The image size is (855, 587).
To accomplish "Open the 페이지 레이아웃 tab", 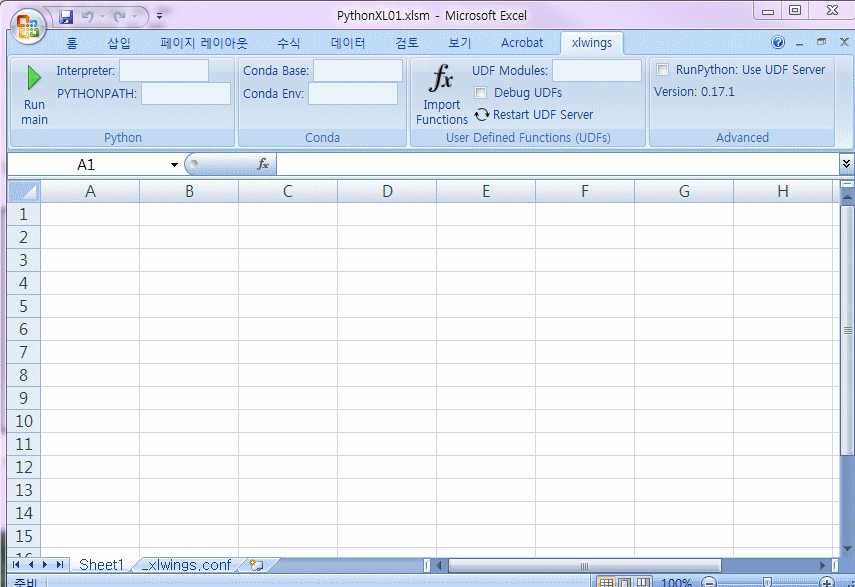I will pyautogui.click(x=203, y=43).
